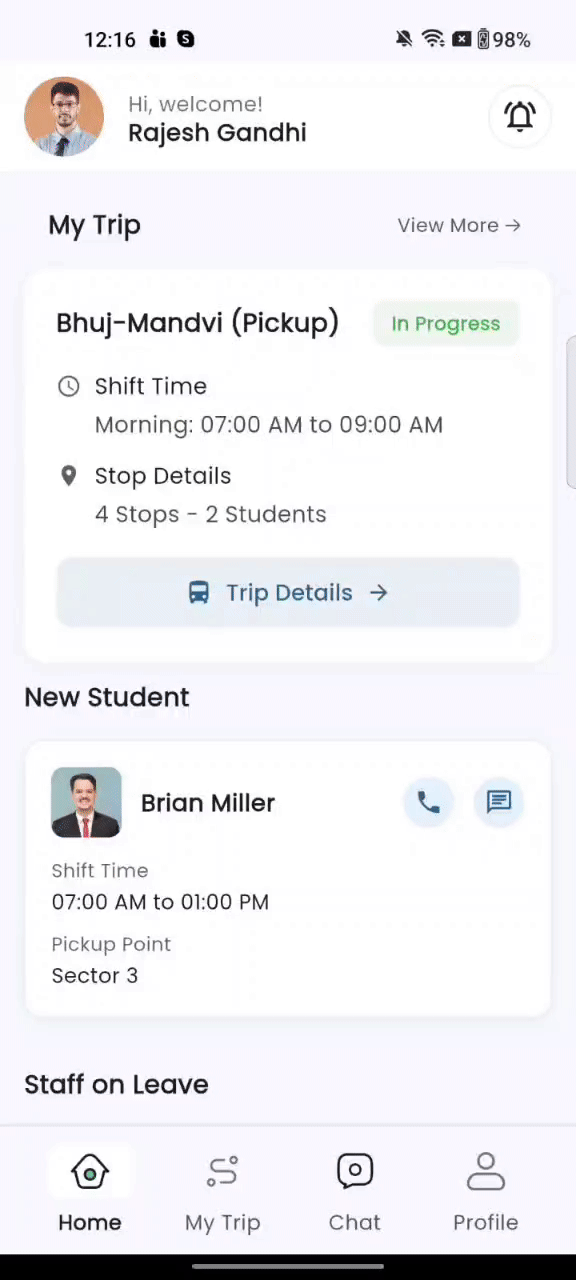The image size is (576, 1280).
Task: Open Chat with the speech bubble icon
Action: pos(354,1170)
